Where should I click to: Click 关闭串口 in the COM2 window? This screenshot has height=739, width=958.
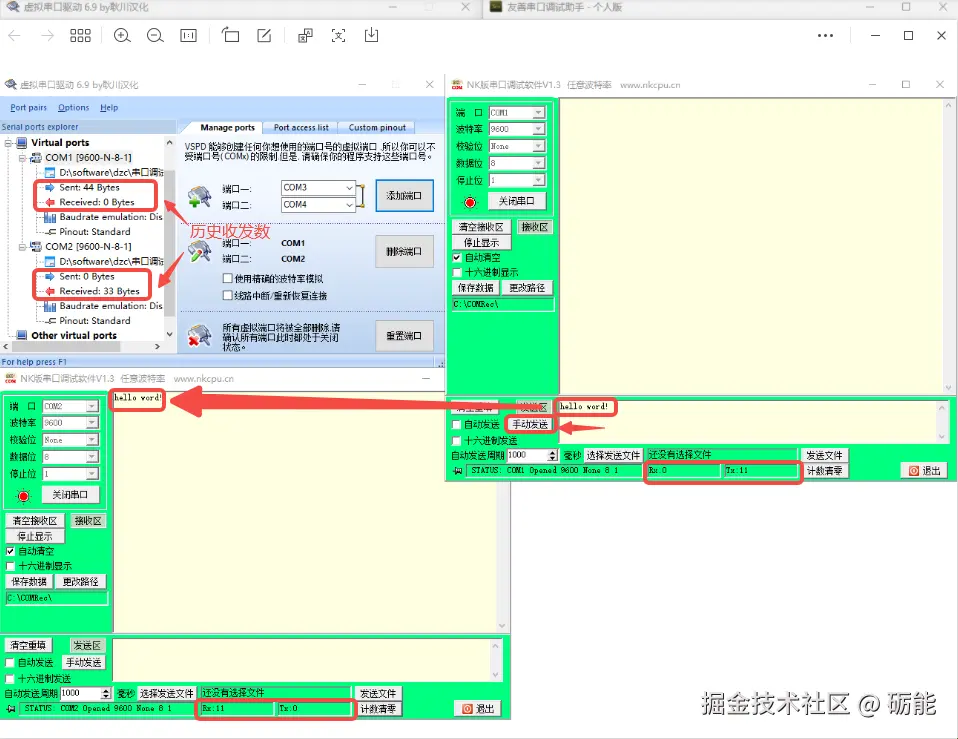pos(70,495)
